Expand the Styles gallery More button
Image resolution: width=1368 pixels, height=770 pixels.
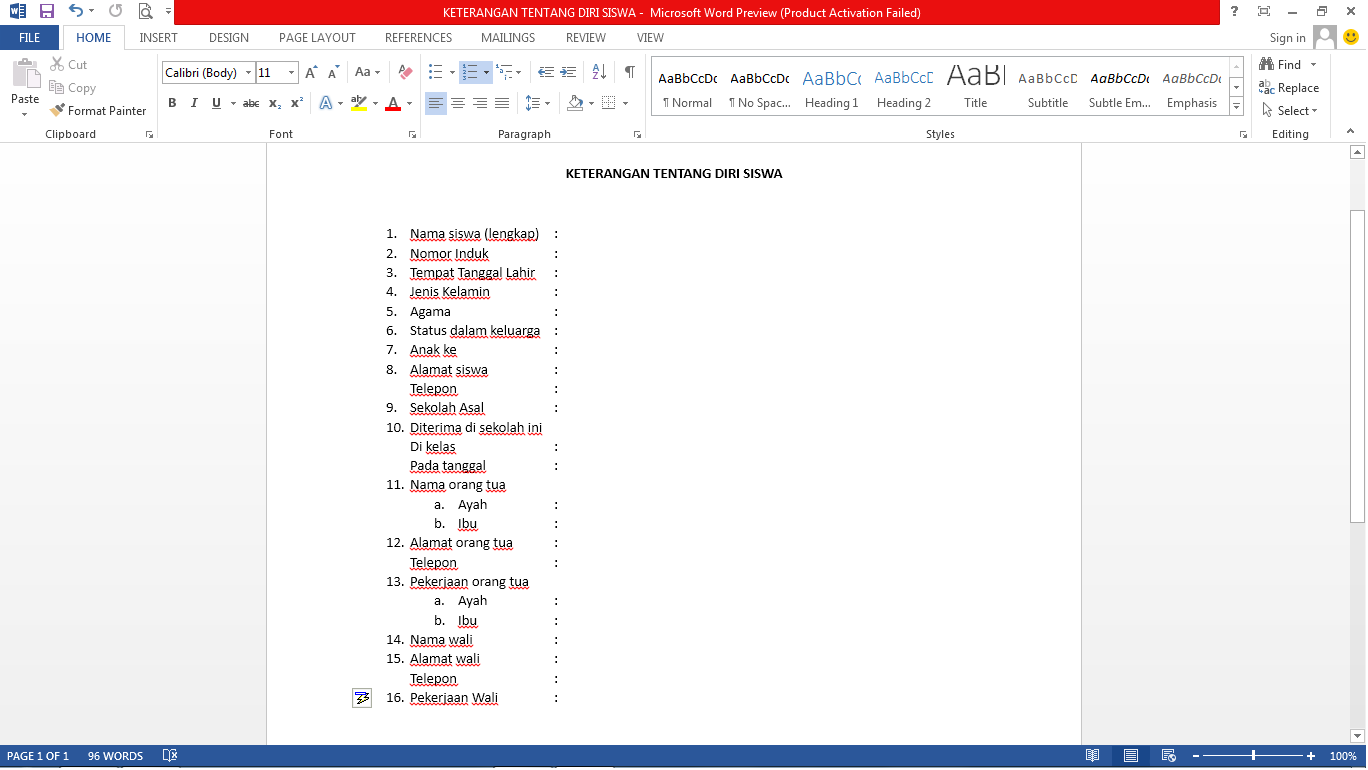(1237, 106)
